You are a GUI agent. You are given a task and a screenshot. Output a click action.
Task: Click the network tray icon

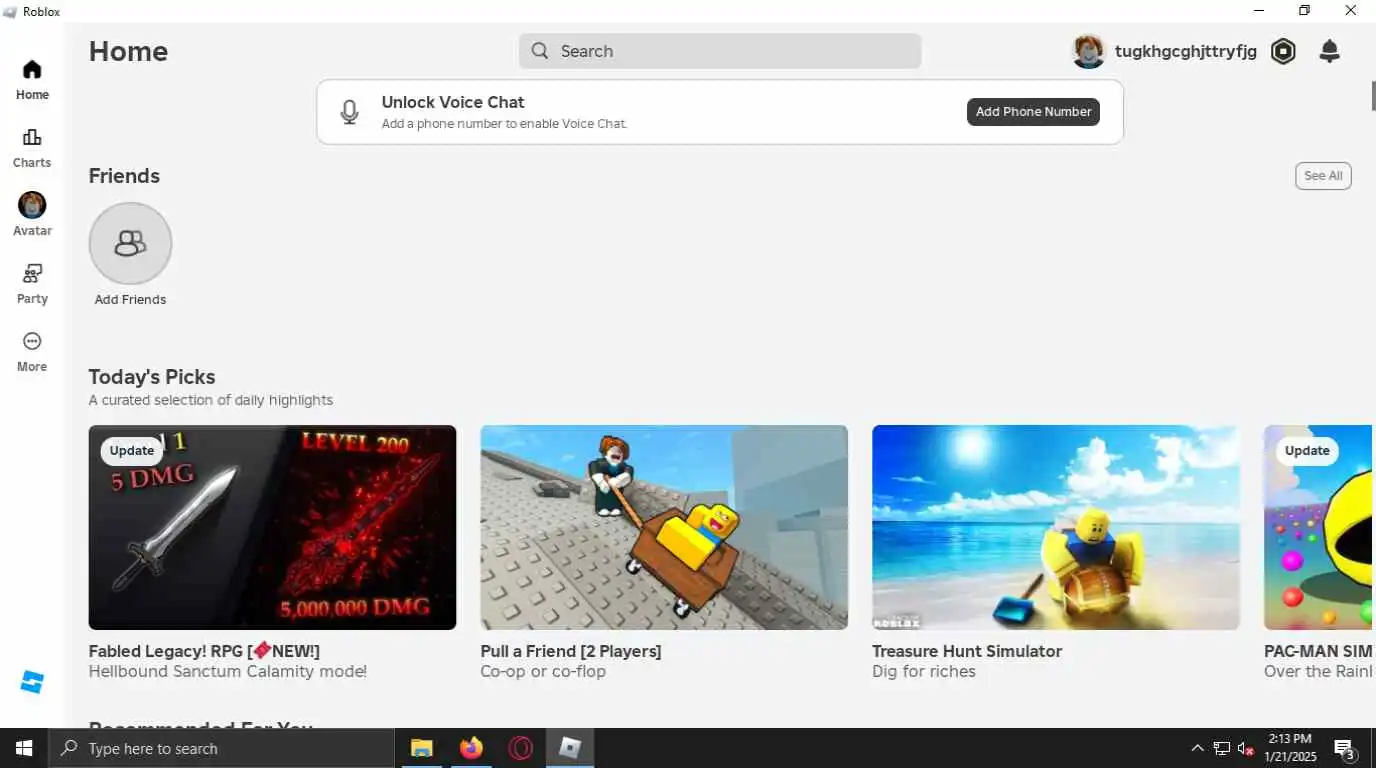click(x=1222, y=748)
